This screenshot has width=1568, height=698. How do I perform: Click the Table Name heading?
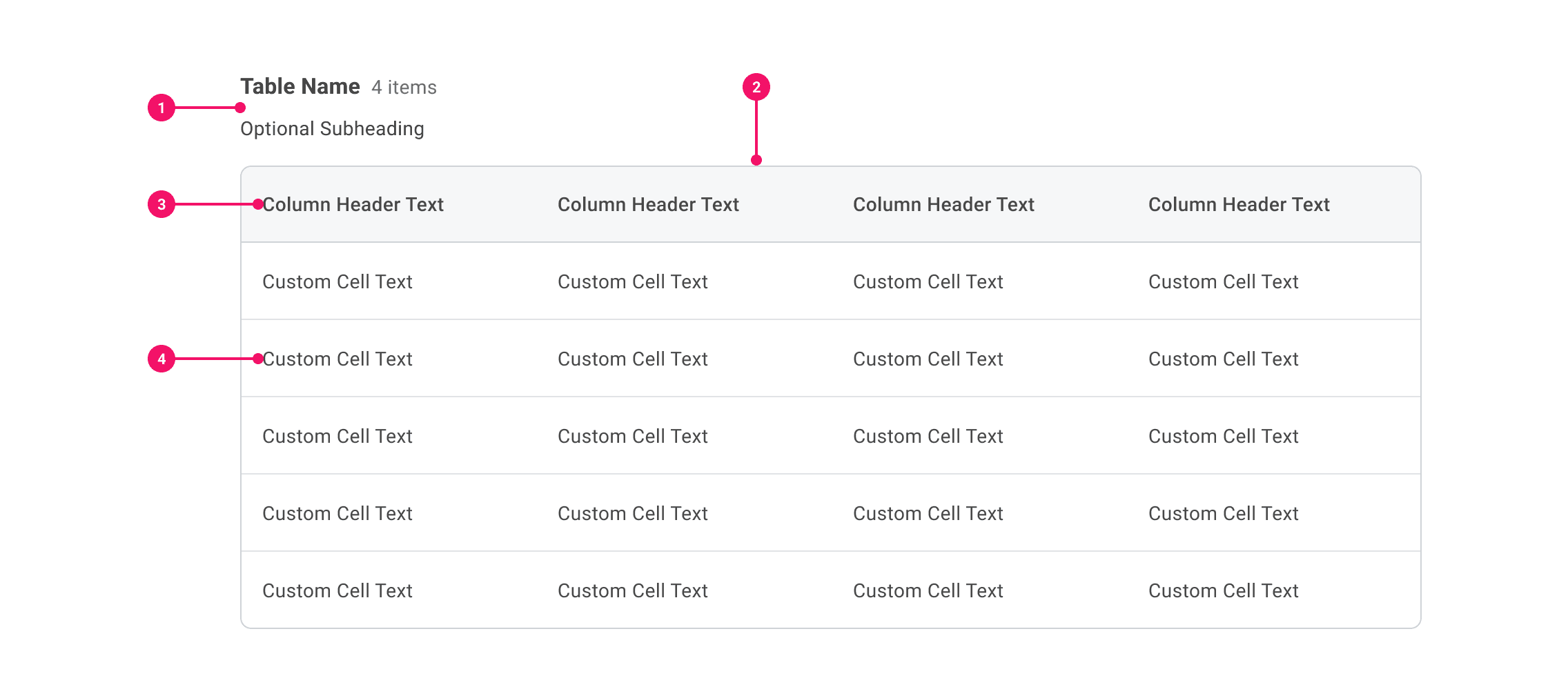(x=300, y=87)
